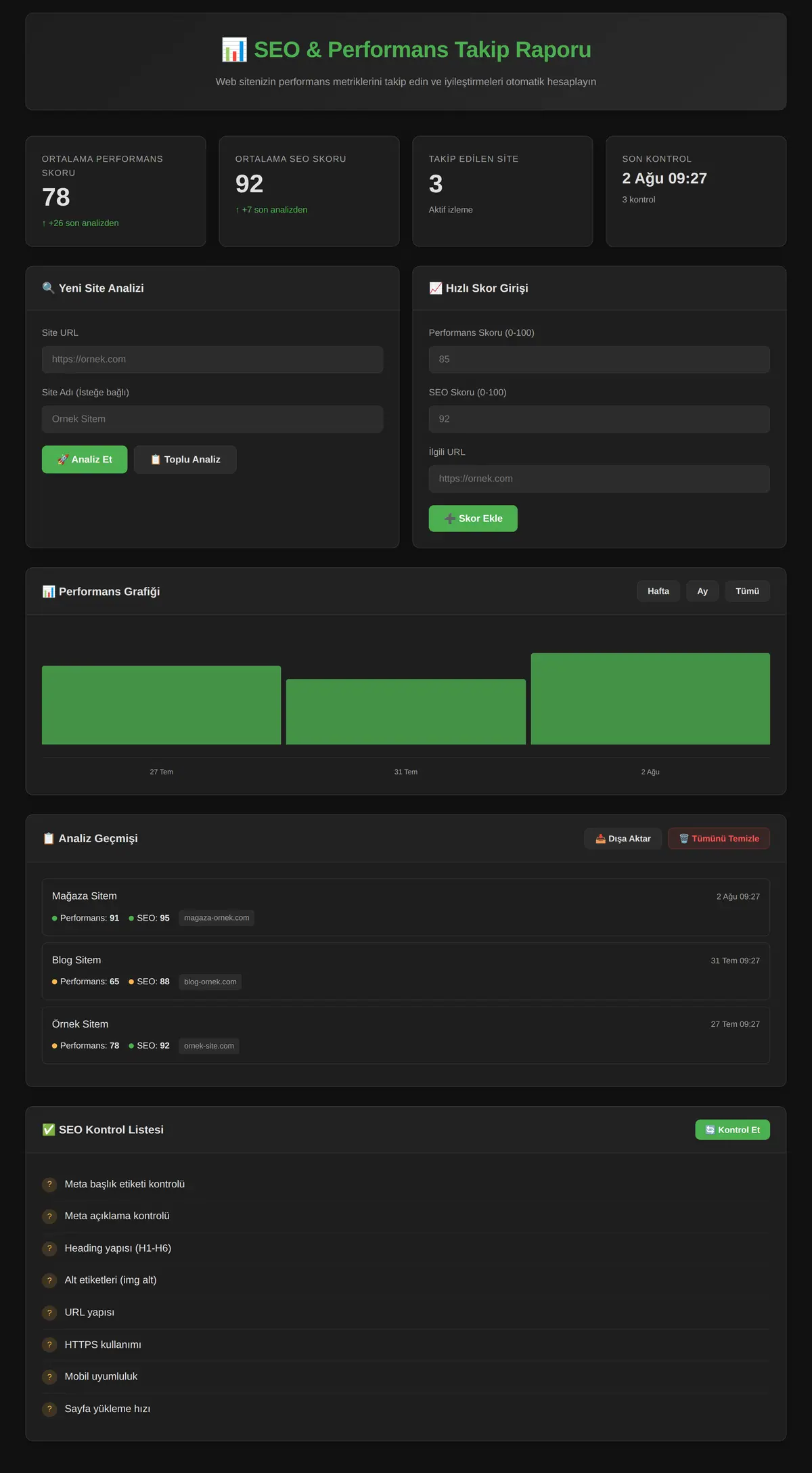Add a score with Skor Ekle
The height and width of the screenshot is (1473, 812).
click(x=473, y=519)
